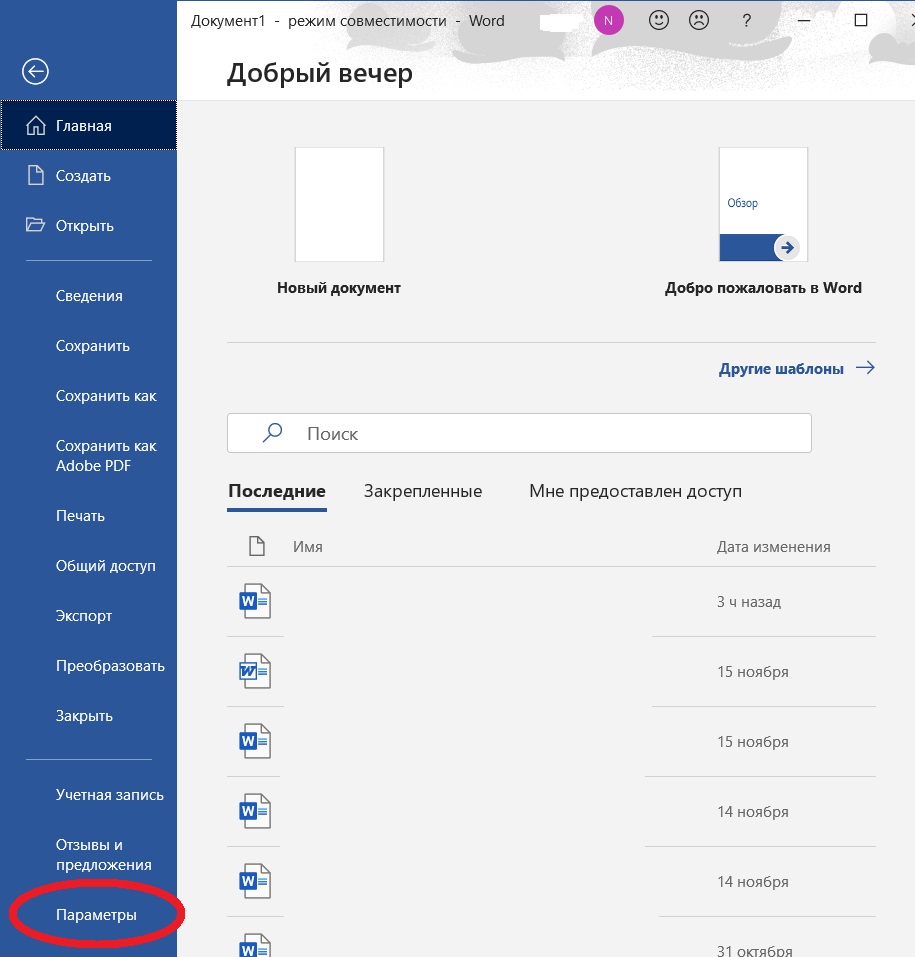Switch to the Закрепленные tab
Image resolution: width=915 pixels, height=957 pixels.
click(x=423, y=491)
